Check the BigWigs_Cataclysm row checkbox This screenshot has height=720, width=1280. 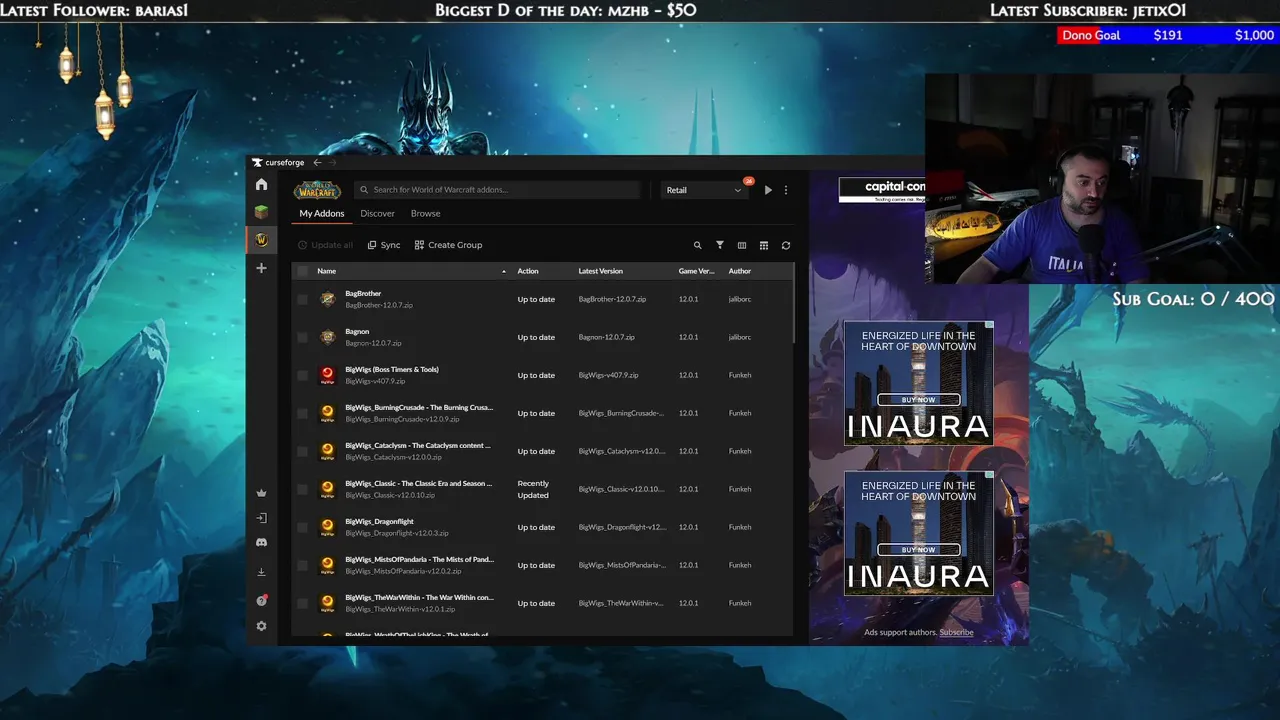tap(303, 451)
